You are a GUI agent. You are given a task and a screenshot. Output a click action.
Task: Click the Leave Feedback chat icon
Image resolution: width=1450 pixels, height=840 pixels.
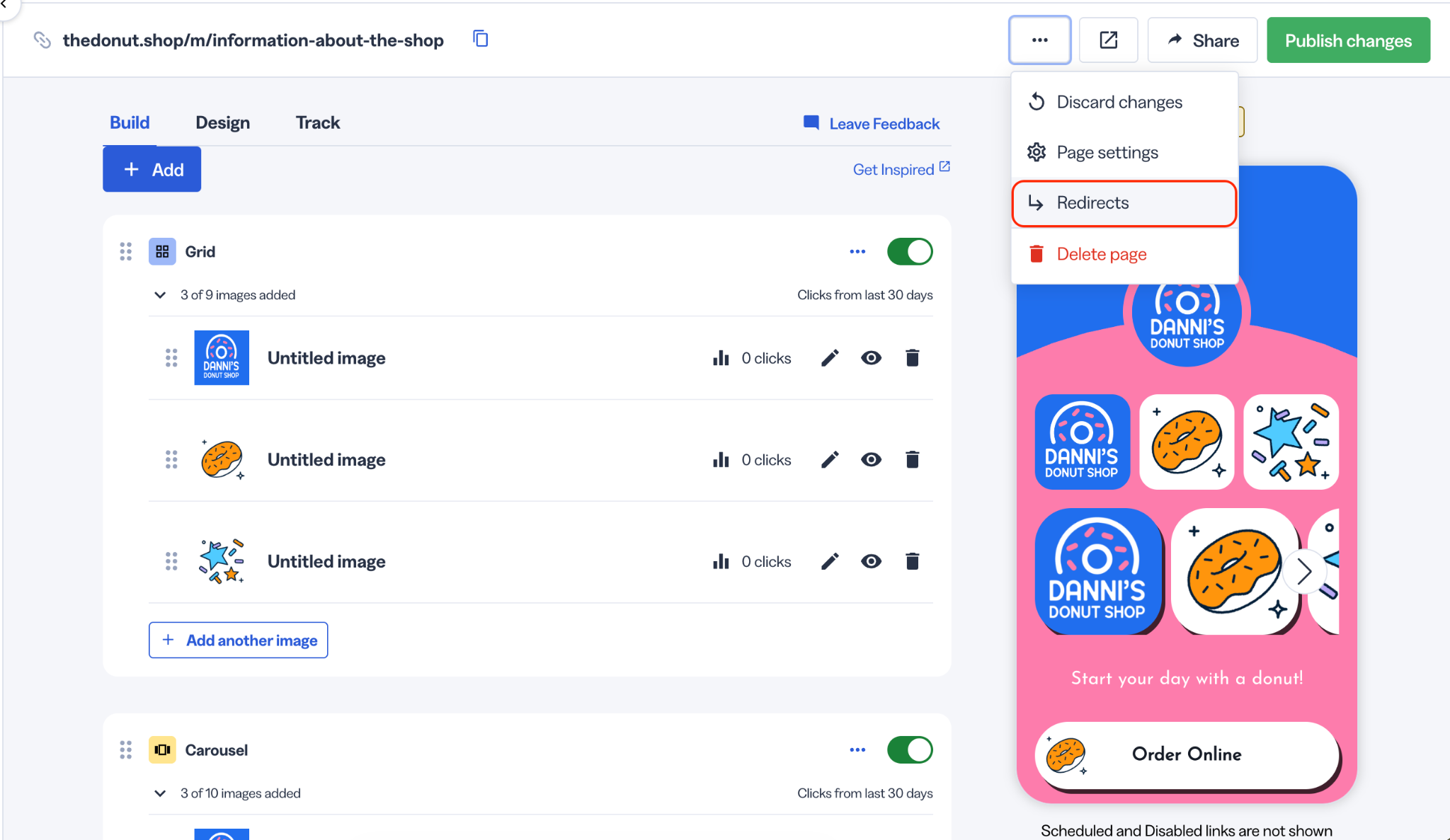[811, 122]
